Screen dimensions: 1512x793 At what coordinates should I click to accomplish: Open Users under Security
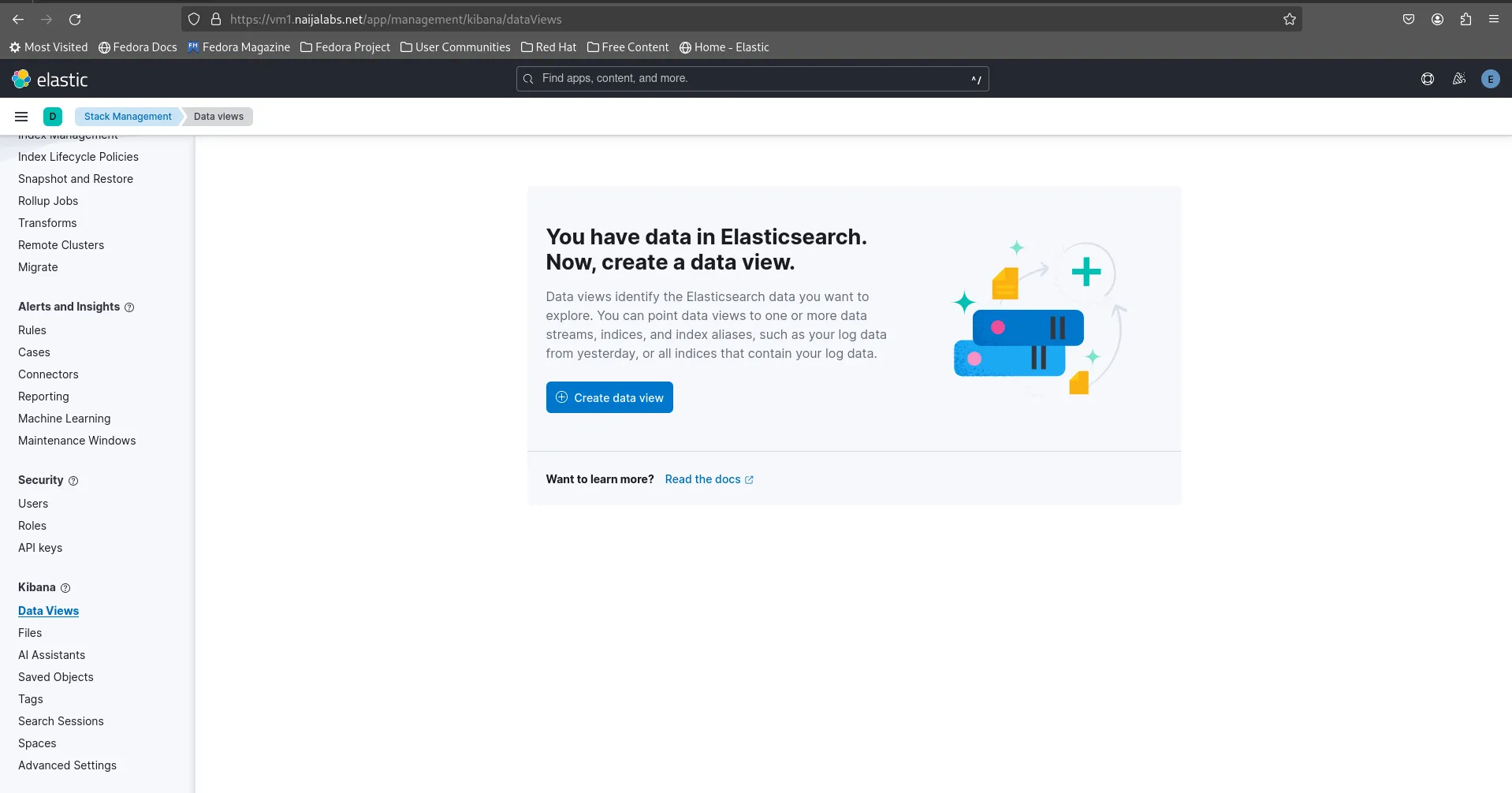pos(33,504)
